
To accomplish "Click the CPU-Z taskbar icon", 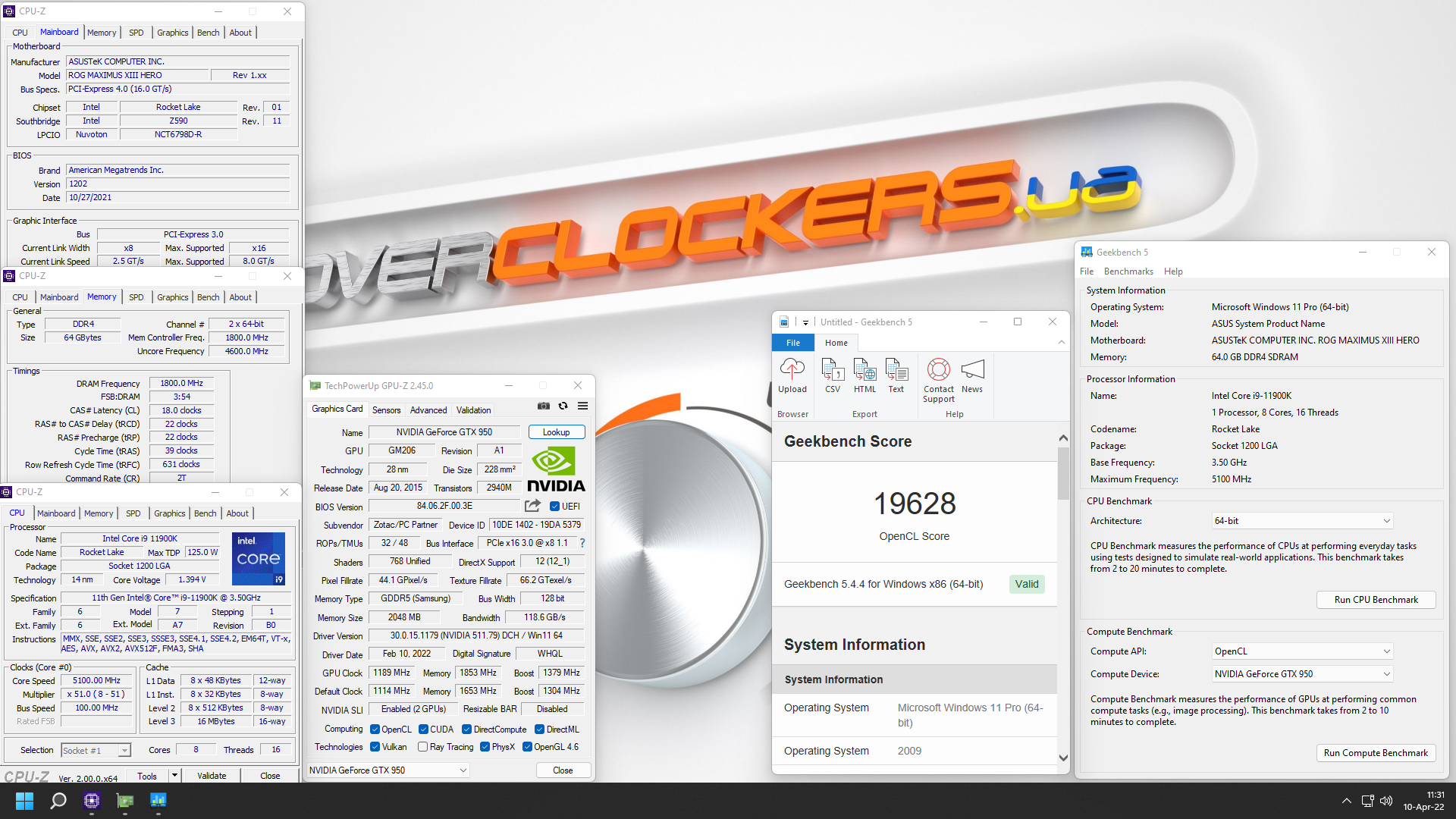I will tap(92, 801).
